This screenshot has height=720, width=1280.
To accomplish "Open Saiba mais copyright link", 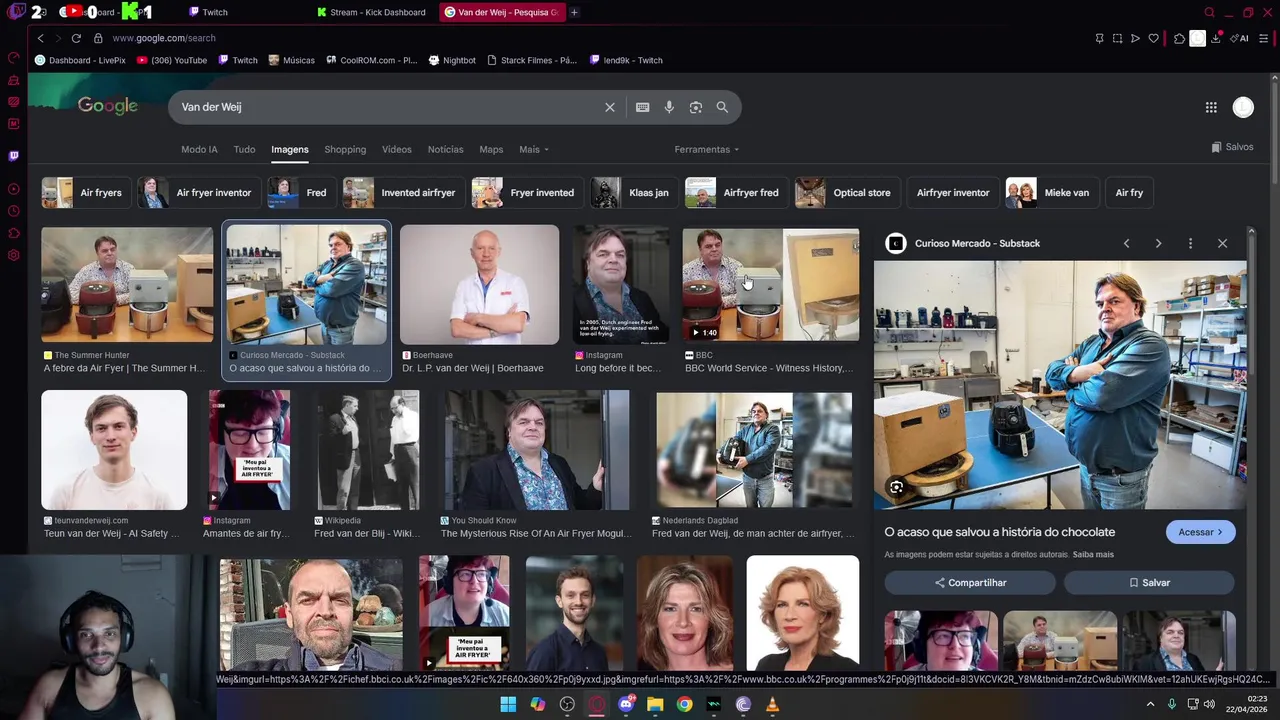I will [1093, 554].
